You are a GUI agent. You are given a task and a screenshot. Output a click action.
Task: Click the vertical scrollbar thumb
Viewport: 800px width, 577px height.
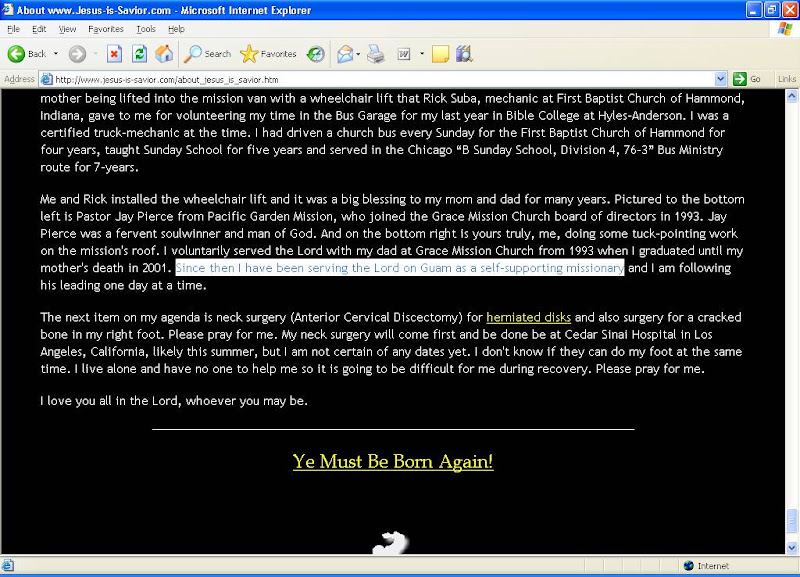792,521
